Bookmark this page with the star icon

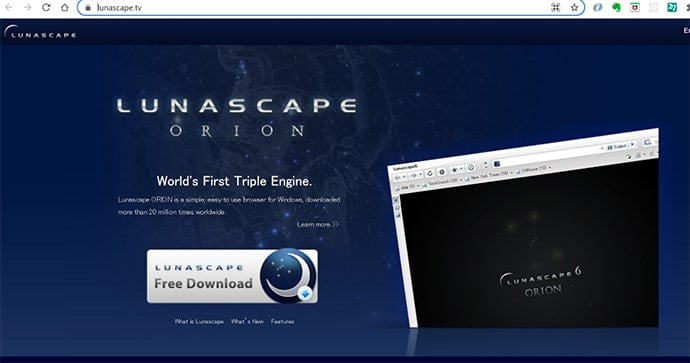[574, 7]
